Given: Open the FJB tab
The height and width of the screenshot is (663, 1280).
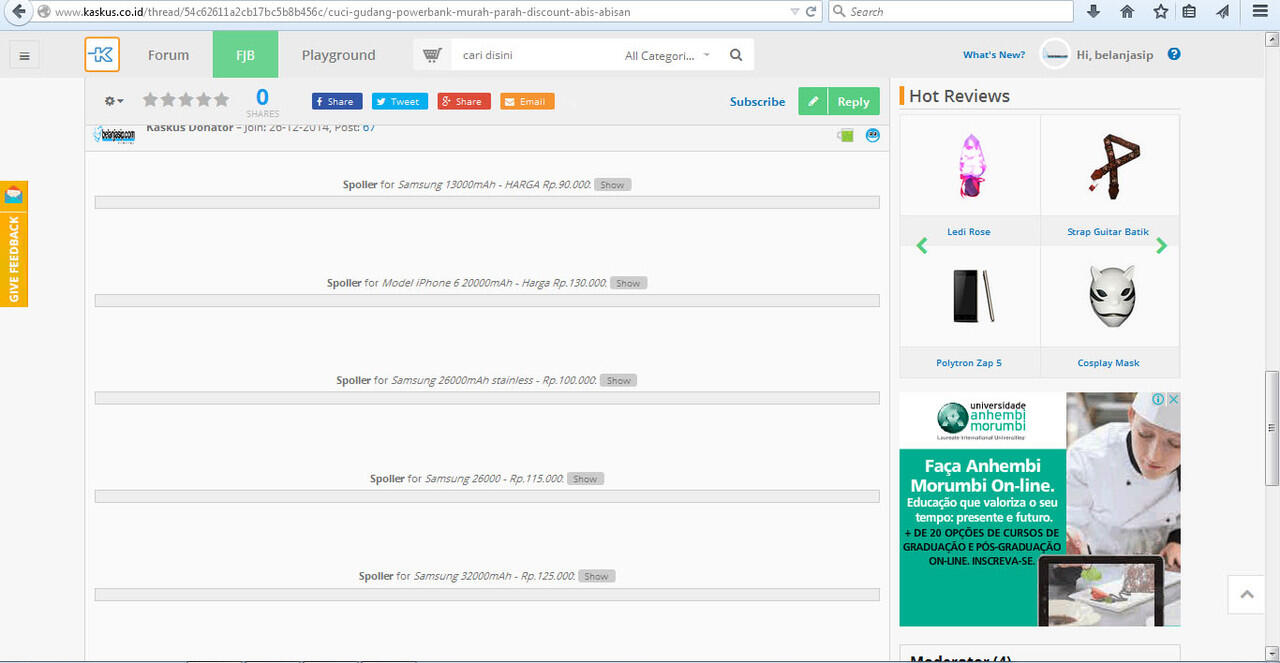Looking at the screenshot, I should [x=245, y=55].
